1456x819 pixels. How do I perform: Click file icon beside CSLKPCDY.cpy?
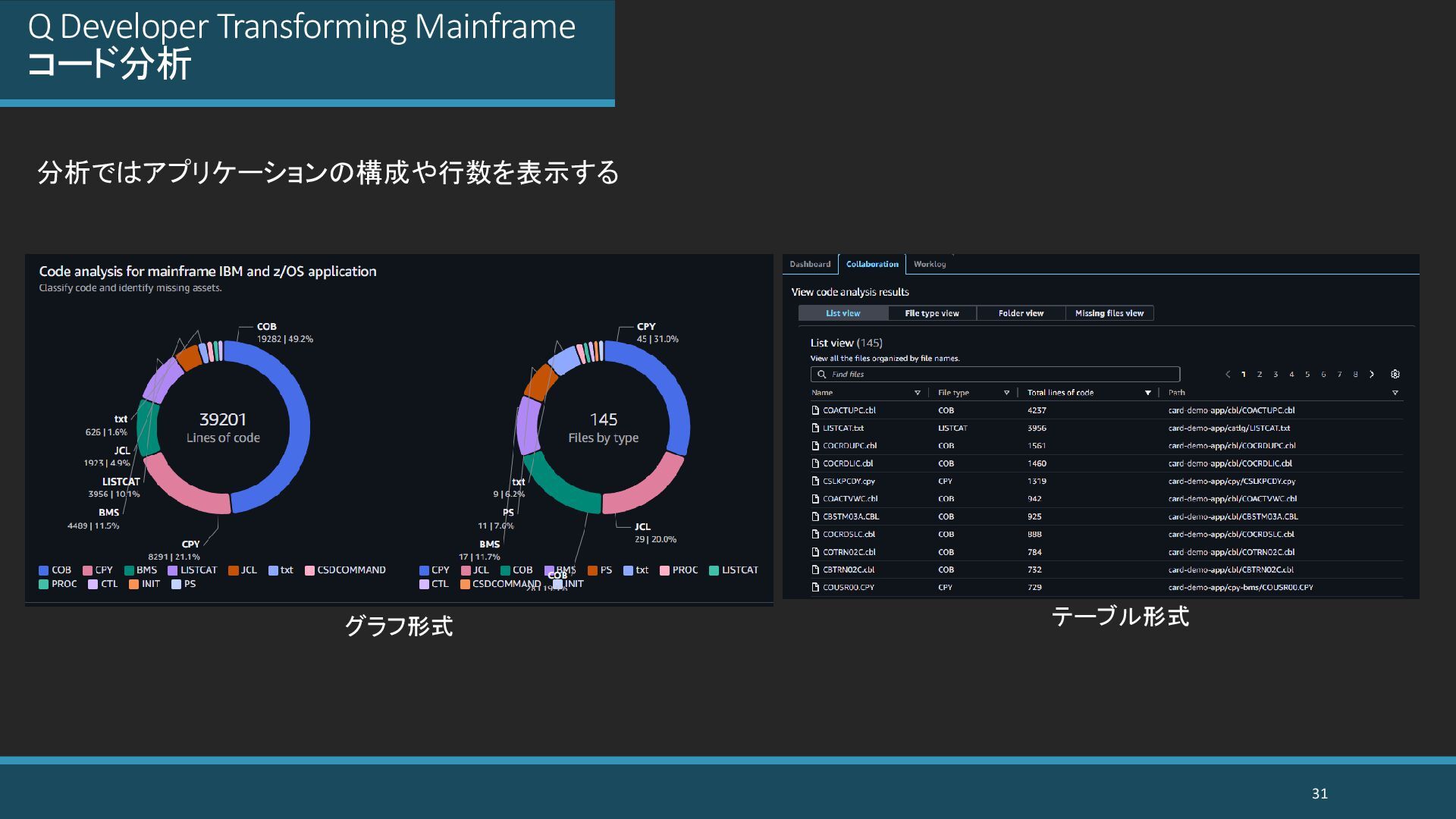pos(815,481)
